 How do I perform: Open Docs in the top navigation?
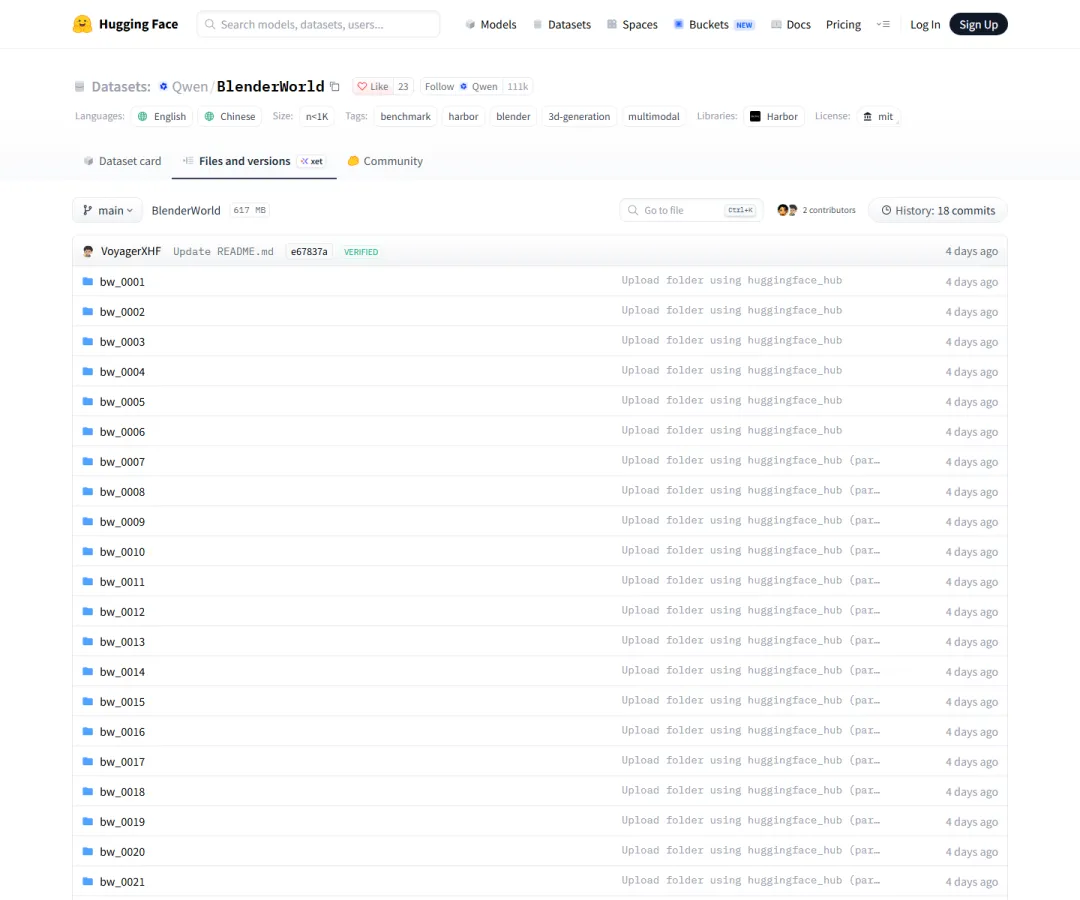tap(790, 25)
